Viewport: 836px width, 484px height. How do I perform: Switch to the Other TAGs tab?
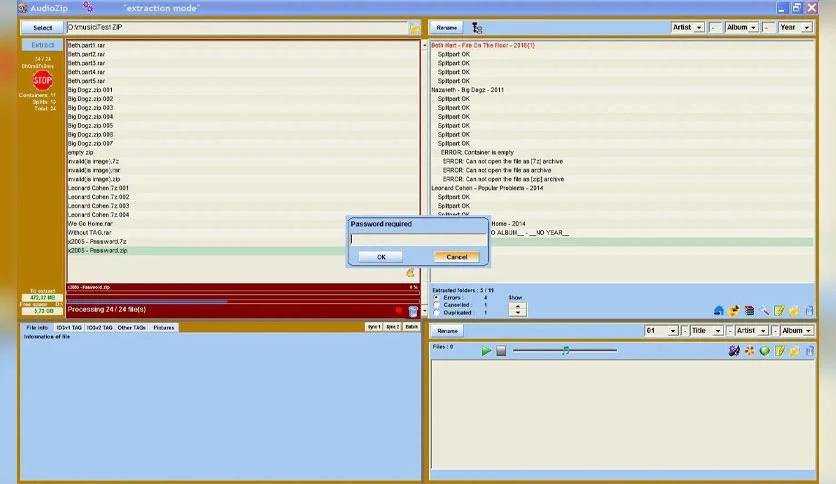pyautogui.click(x=132, y=327)
